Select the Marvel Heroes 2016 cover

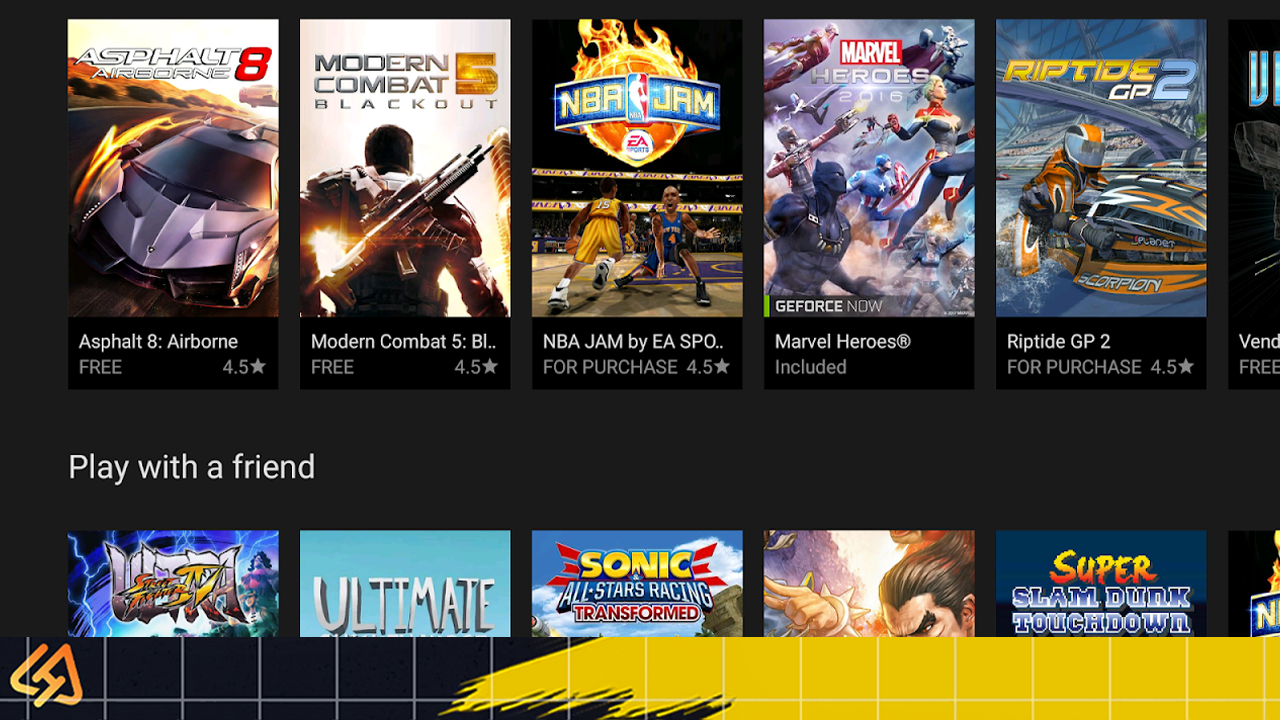[x=869, y=168]
